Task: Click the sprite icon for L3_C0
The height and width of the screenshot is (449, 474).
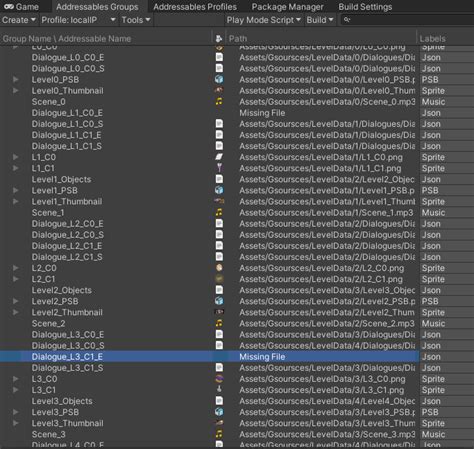Action: point(219,379)
